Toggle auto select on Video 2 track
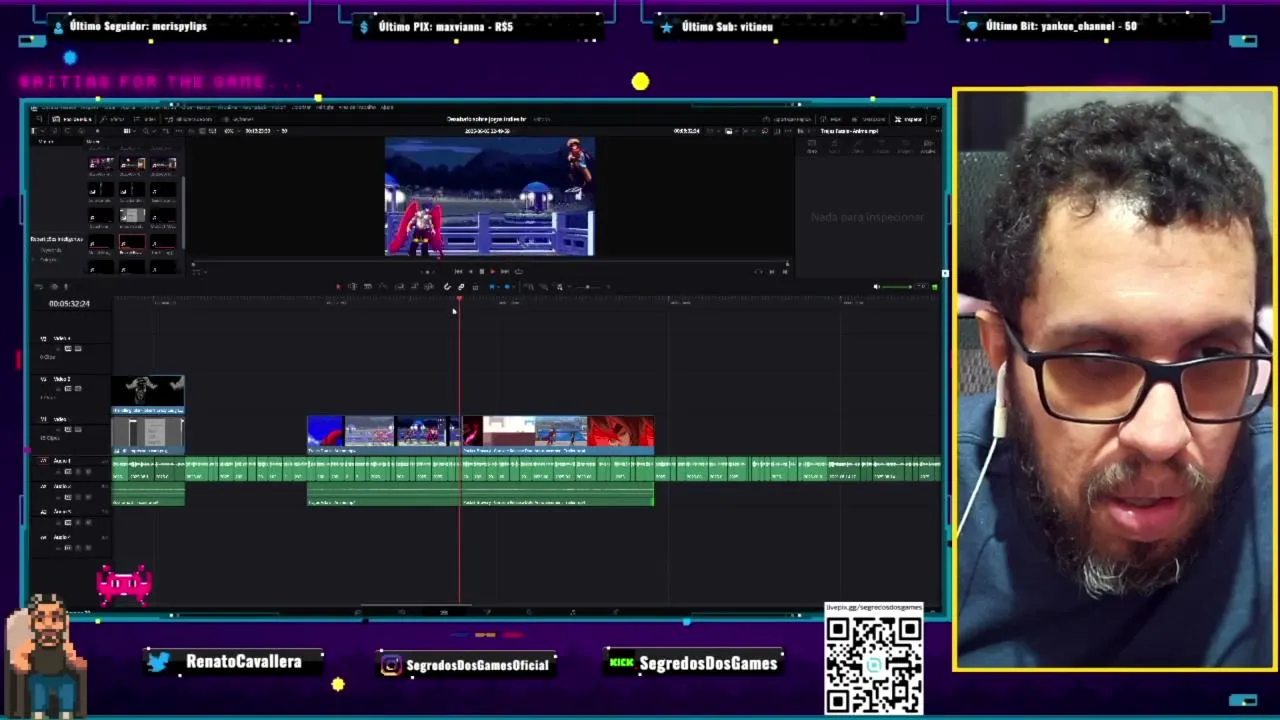The width and height of the screenshot is (1280, 720). tap(68, 388)
